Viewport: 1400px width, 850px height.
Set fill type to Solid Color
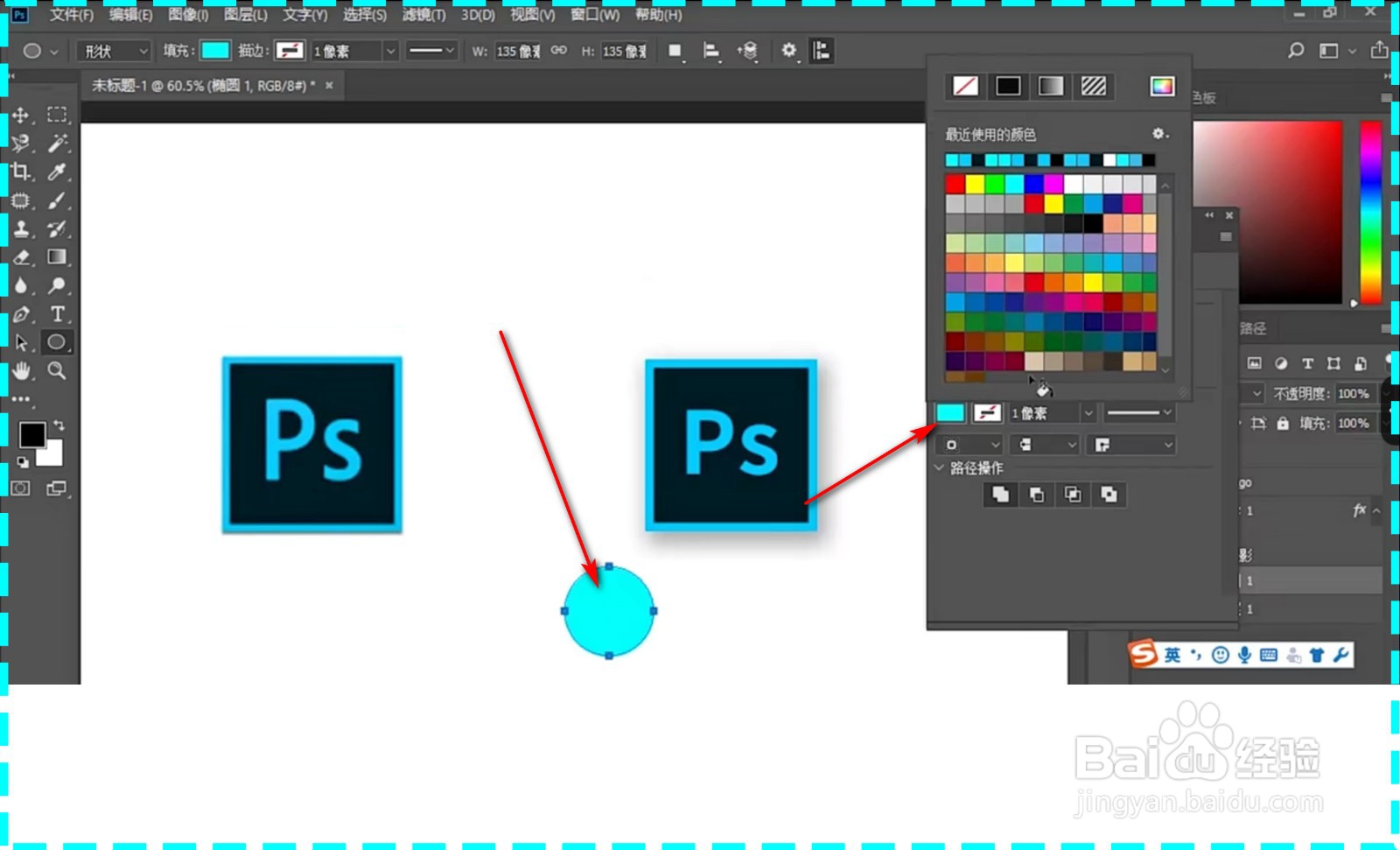(x=1008, y=86)
